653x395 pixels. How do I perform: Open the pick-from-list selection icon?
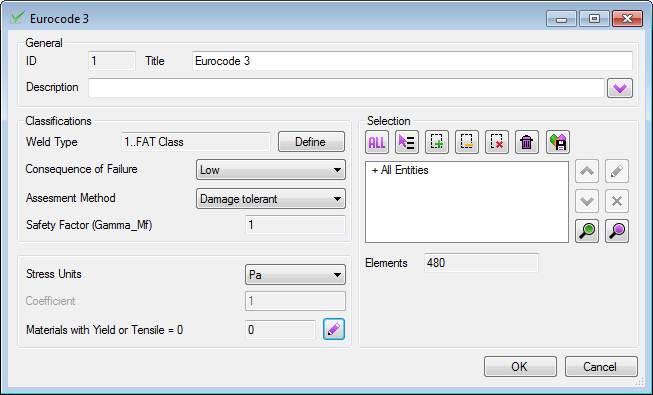pyautogui.click(x=407, y=142)
